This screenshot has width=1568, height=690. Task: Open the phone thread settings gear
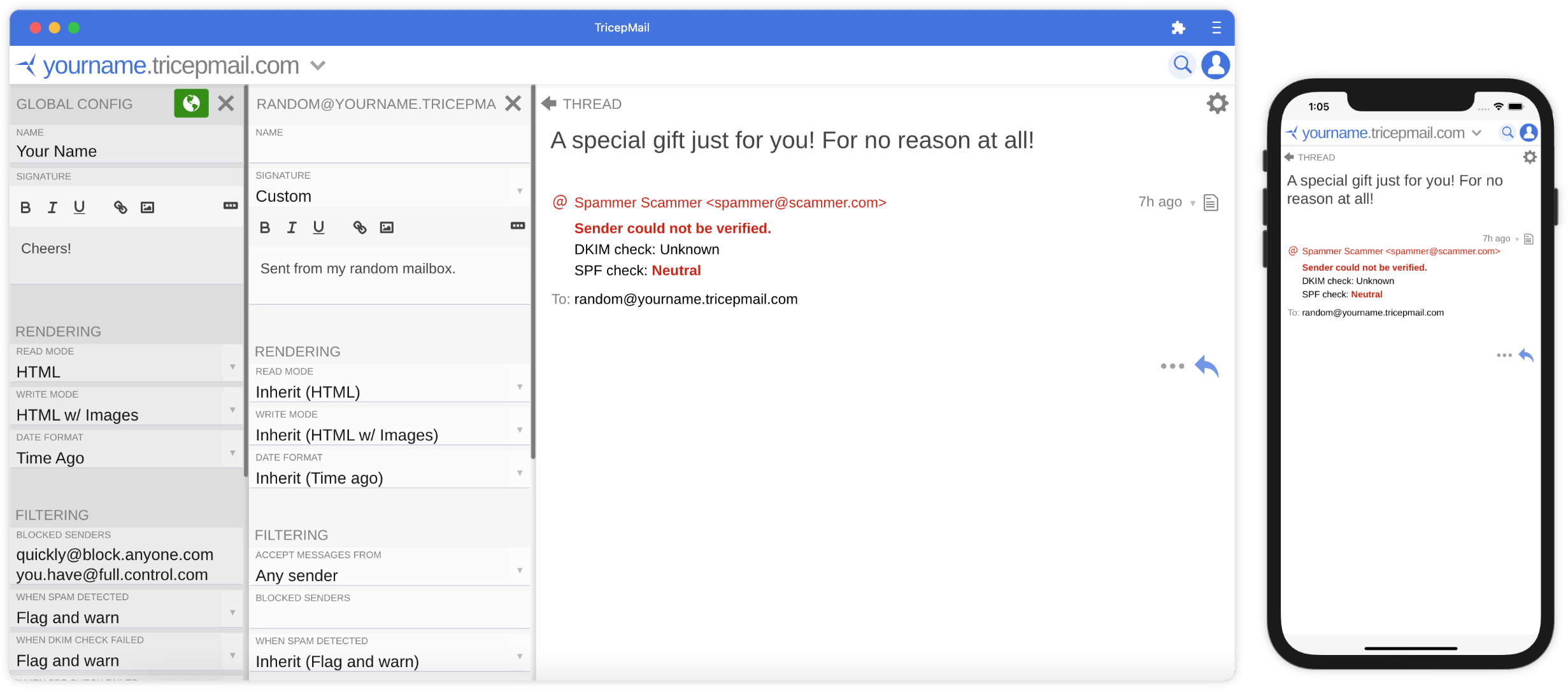1529,157
